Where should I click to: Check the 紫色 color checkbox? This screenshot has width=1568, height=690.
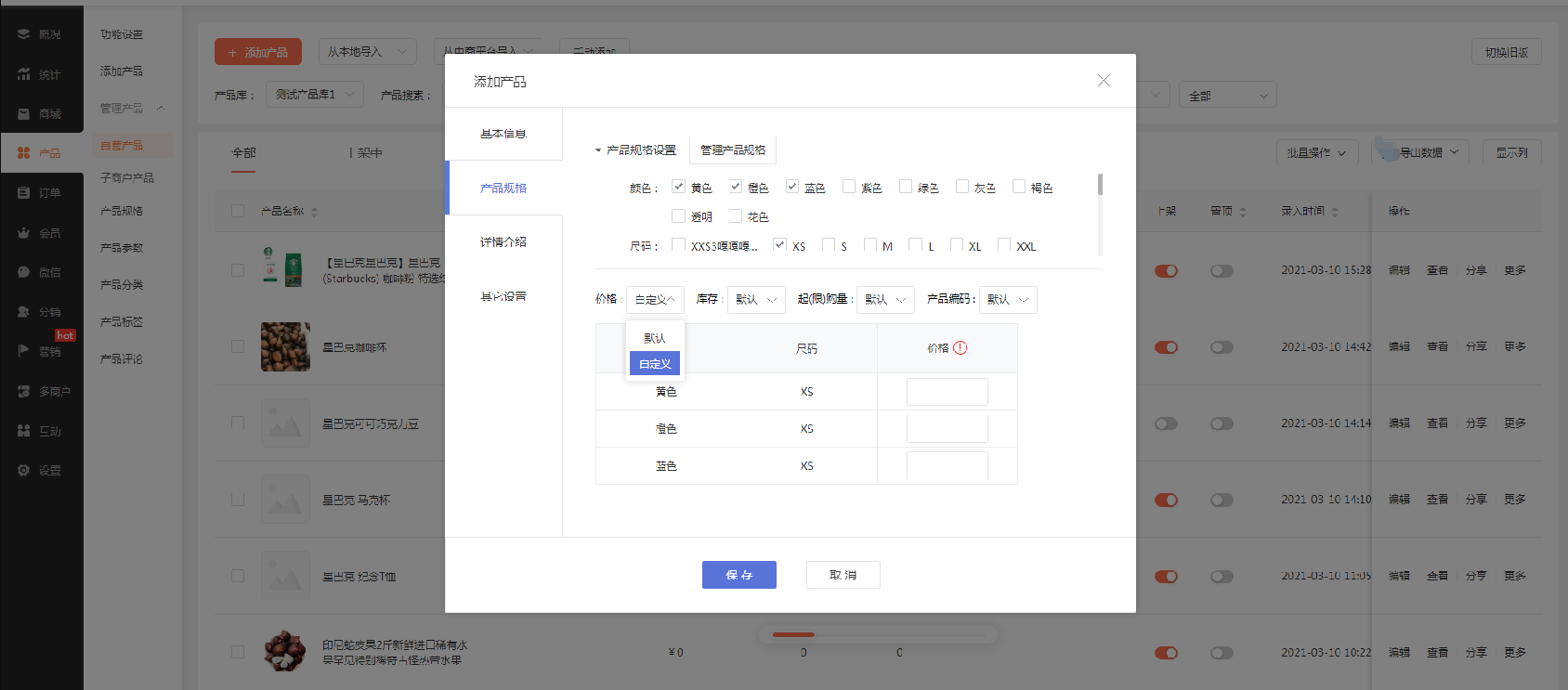[x=848, y=187]
